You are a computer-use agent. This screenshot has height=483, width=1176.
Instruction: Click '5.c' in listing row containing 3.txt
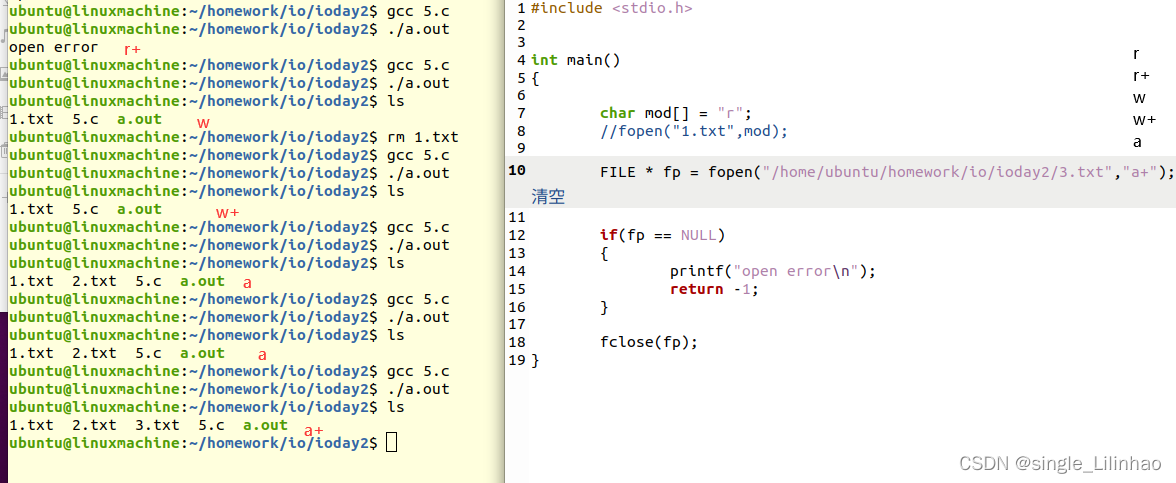(212, 425)
